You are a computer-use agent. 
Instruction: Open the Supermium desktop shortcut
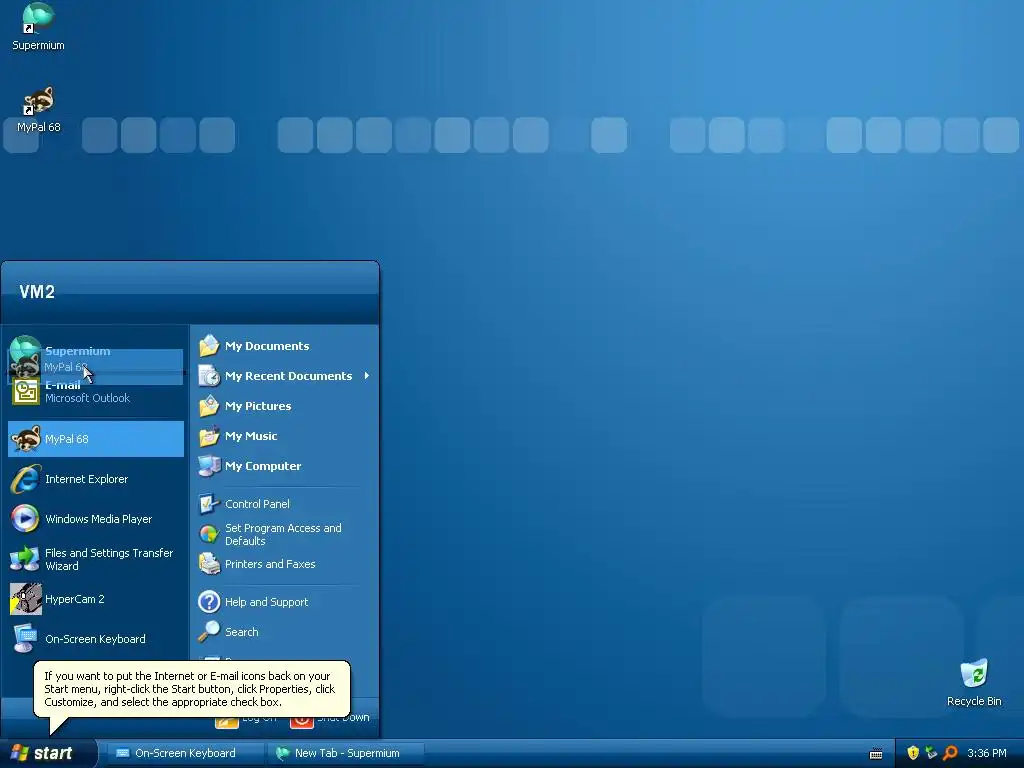[x=38, y=26]
